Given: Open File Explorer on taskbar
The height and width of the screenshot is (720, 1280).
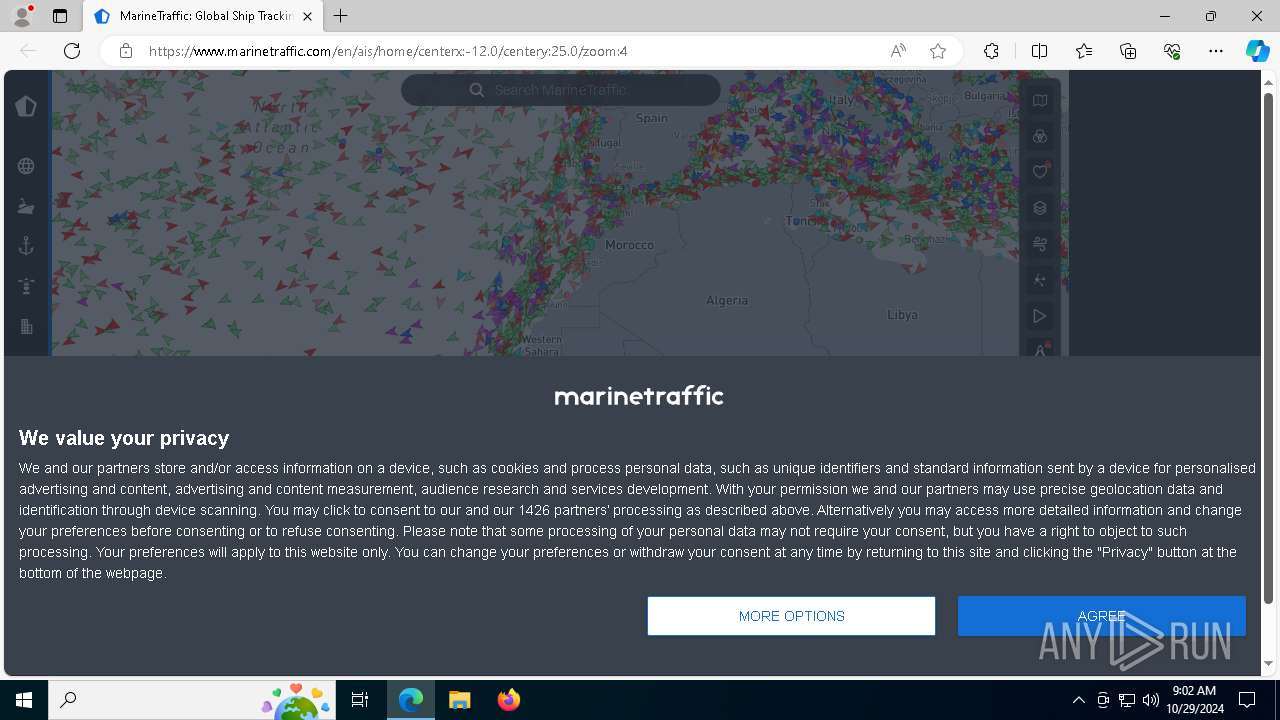Looking at the screenshot, I should tap(459, 700).
